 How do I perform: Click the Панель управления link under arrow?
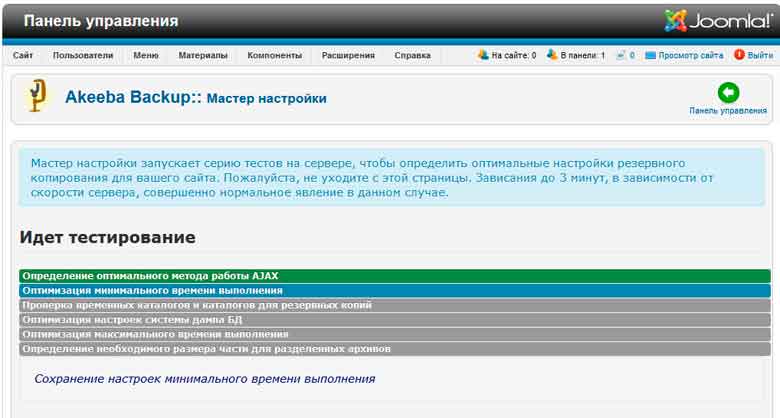click(x=728, y=110)
